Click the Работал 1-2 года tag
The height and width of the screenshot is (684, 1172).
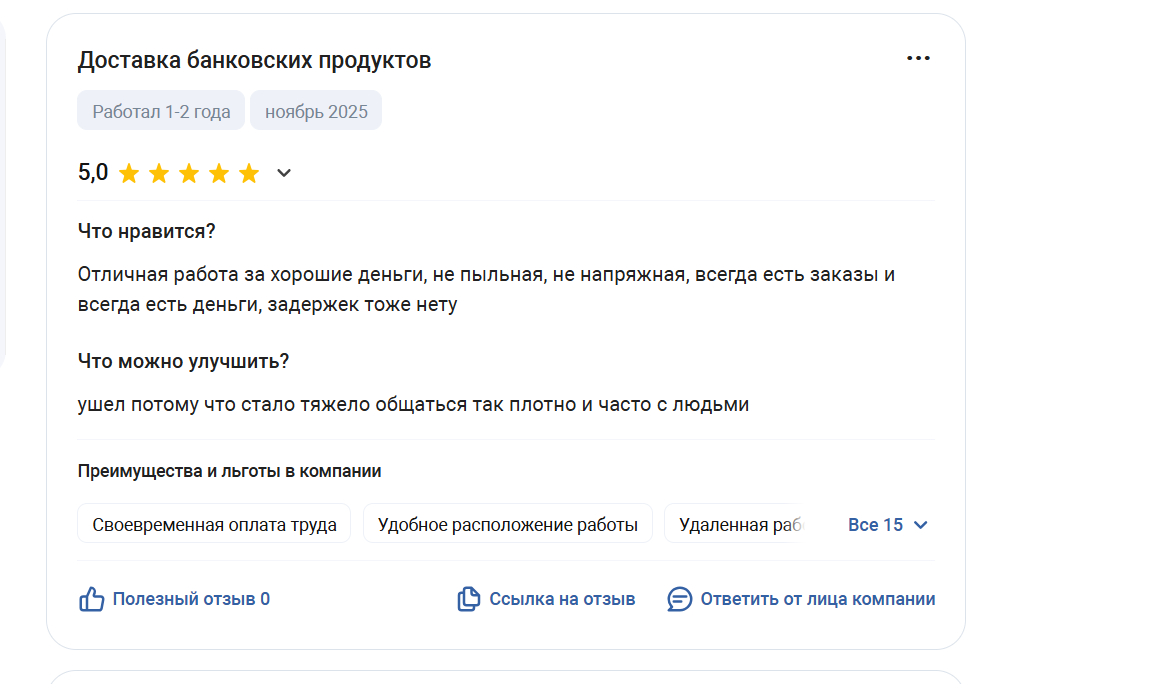(x=161, y=111)
